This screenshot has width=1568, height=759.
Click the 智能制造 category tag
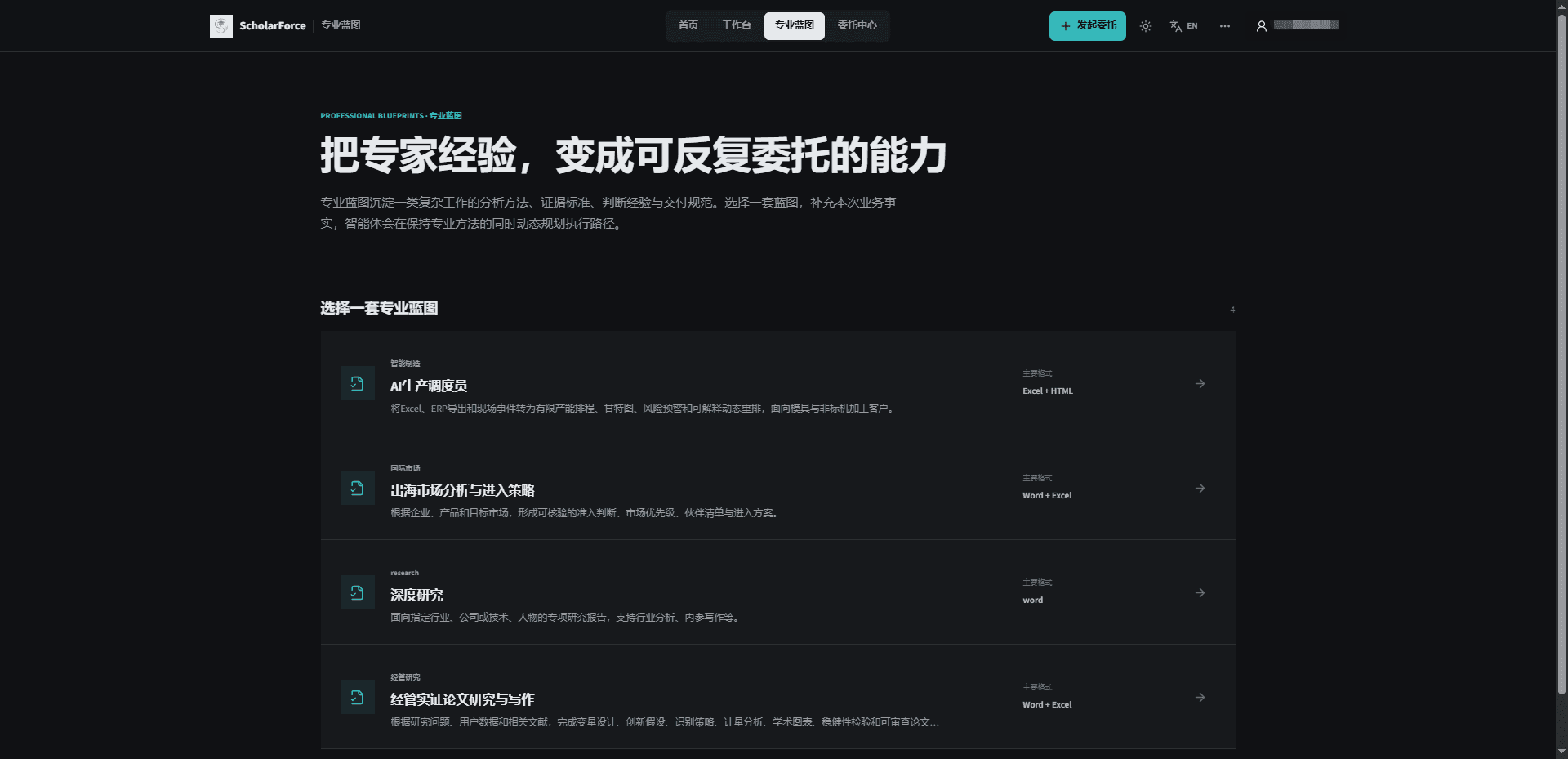(405, 364)
